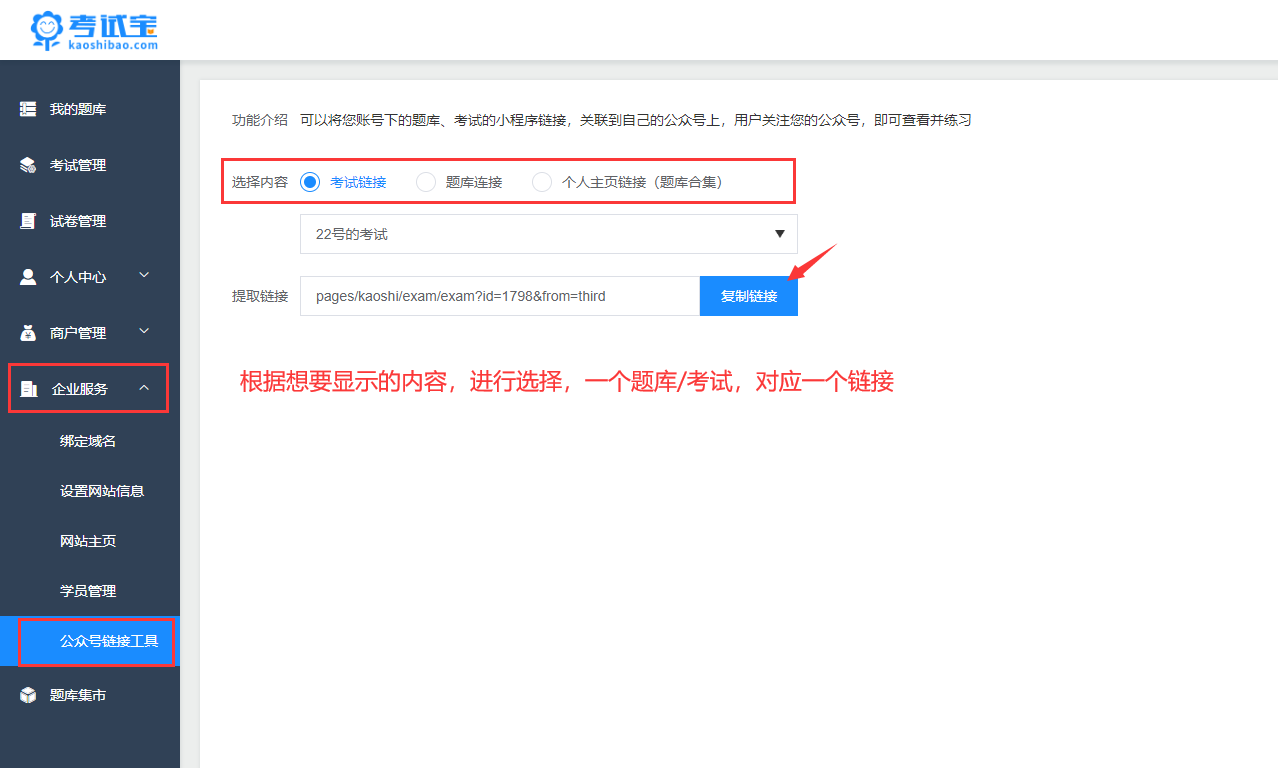Choose the 题库连接 option
Screen dimensions: 1278x768
click(426, 181)
